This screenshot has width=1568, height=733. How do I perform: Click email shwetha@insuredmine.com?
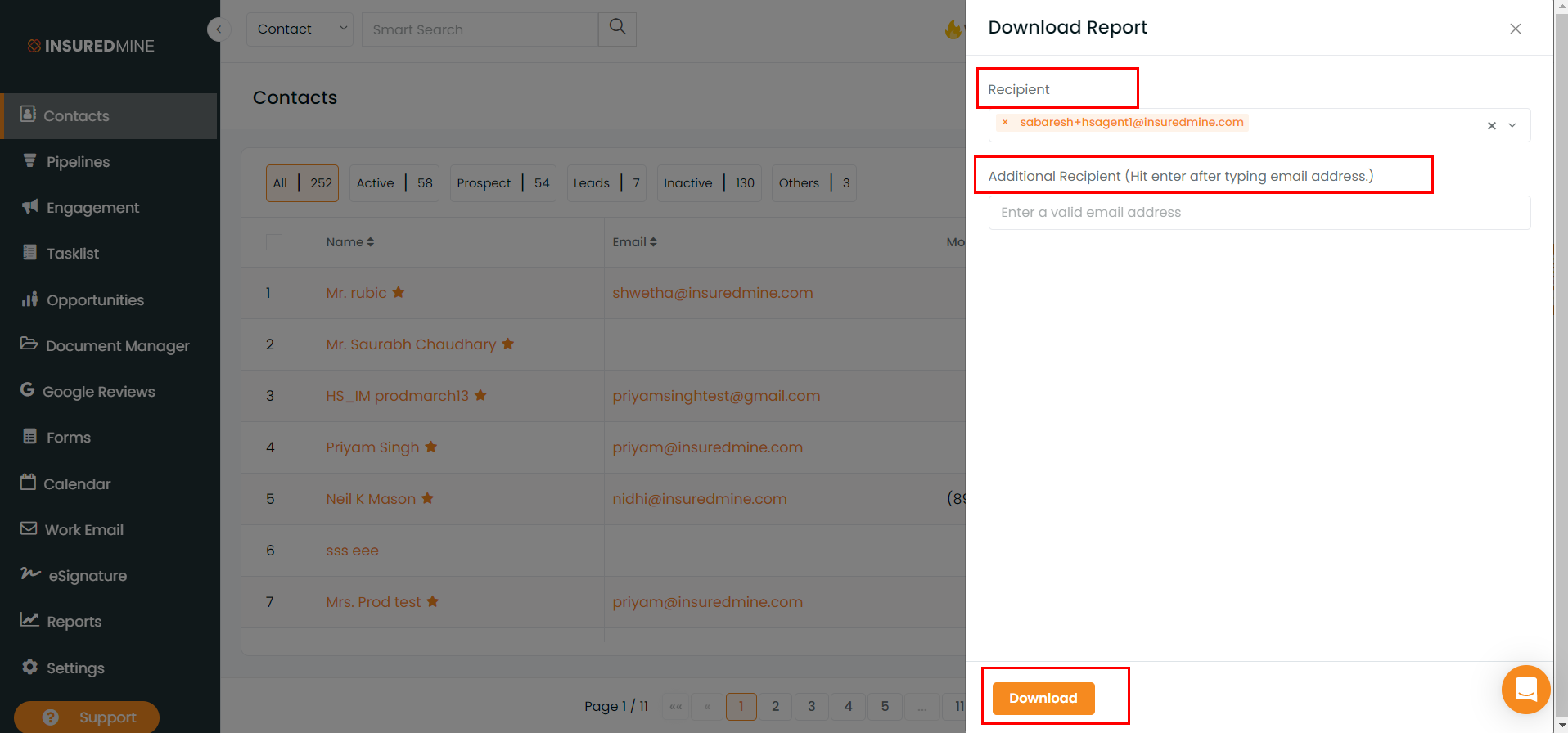click(713, 293)
